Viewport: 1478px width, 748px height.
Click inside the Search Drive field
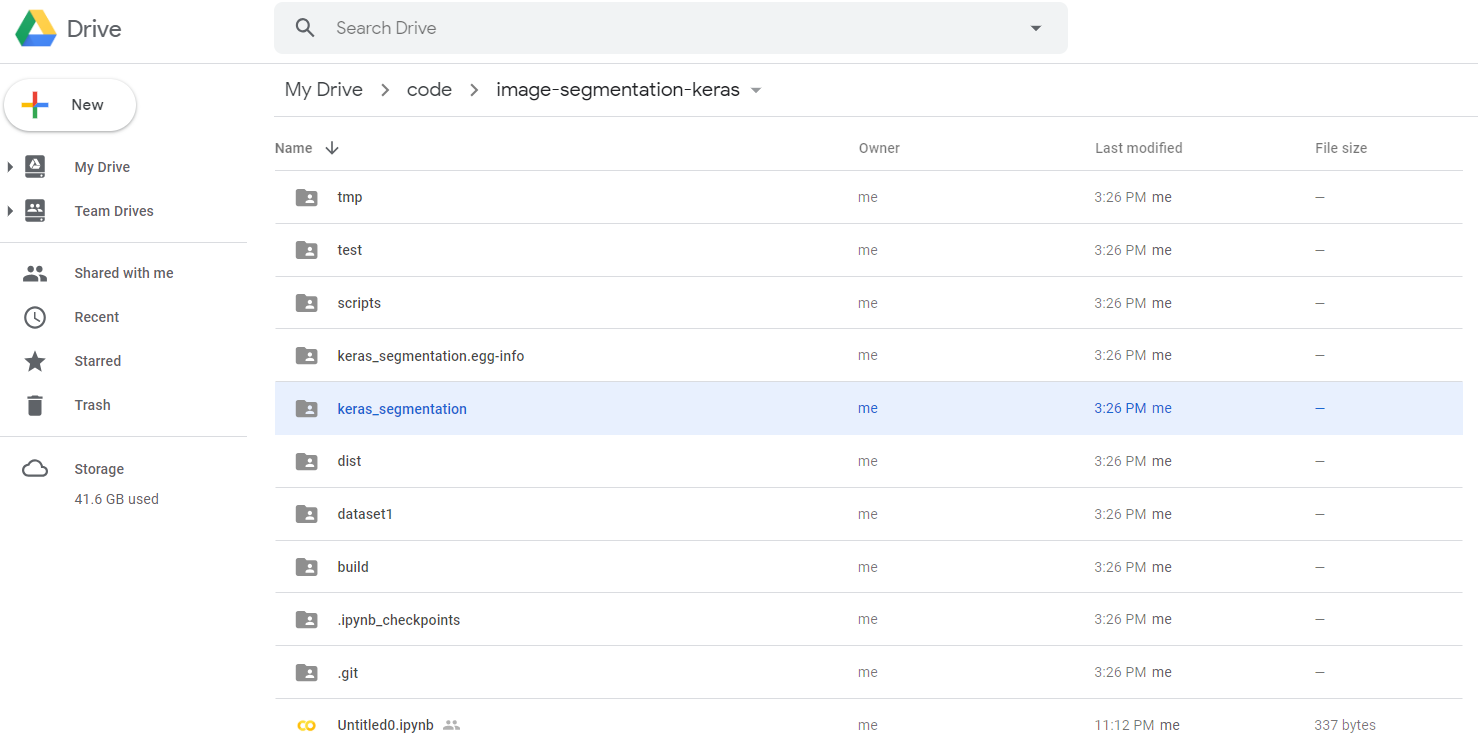click(600, 28)
